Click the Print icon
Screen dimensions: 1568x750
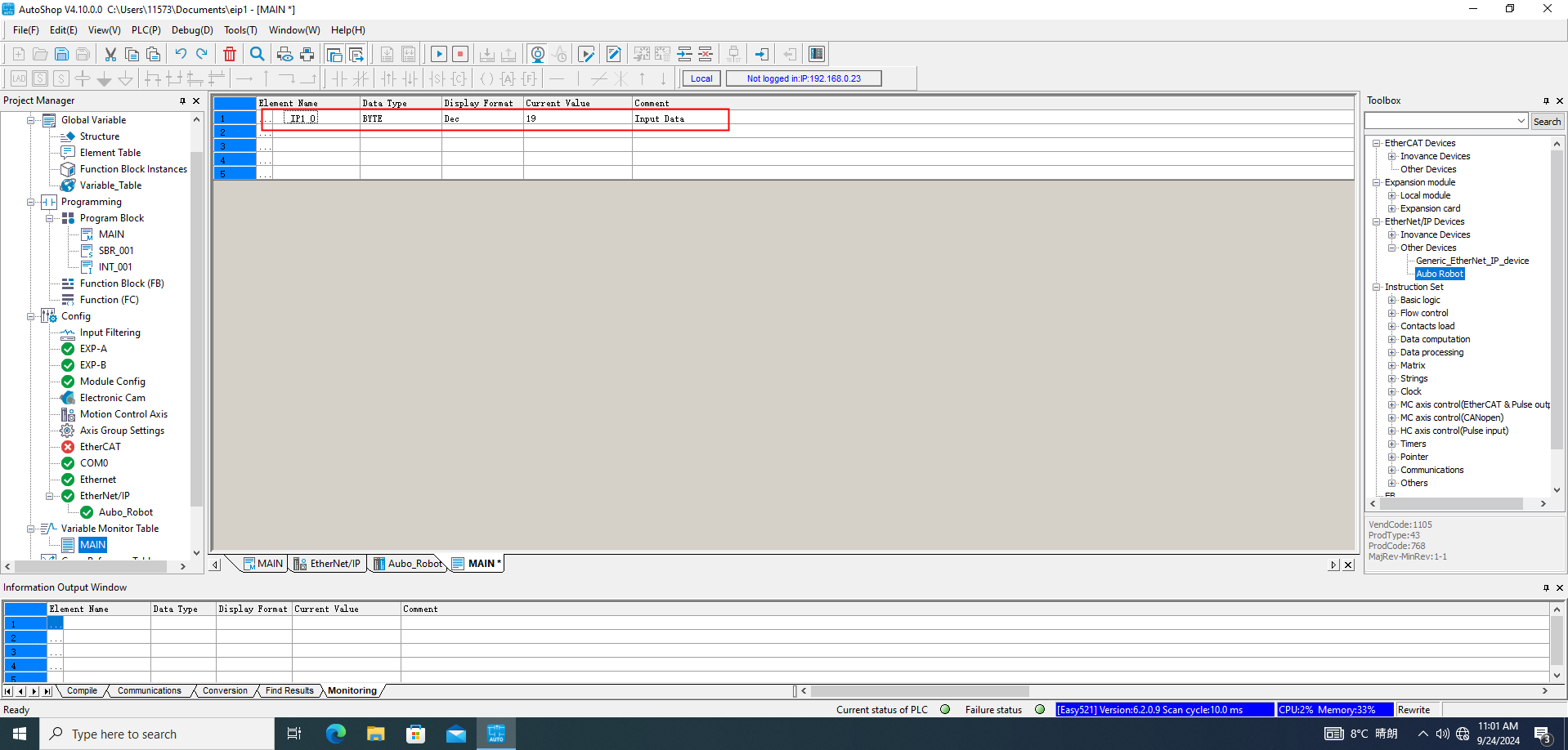pyautogui.click(x=307, y=54)
